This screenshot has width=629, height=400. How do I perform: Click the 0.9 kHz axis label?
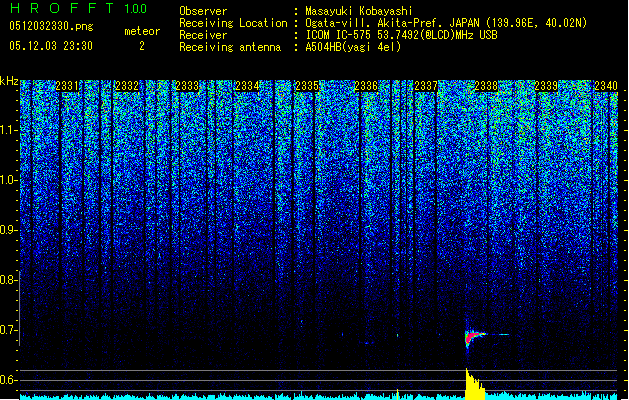pos(9,230)
